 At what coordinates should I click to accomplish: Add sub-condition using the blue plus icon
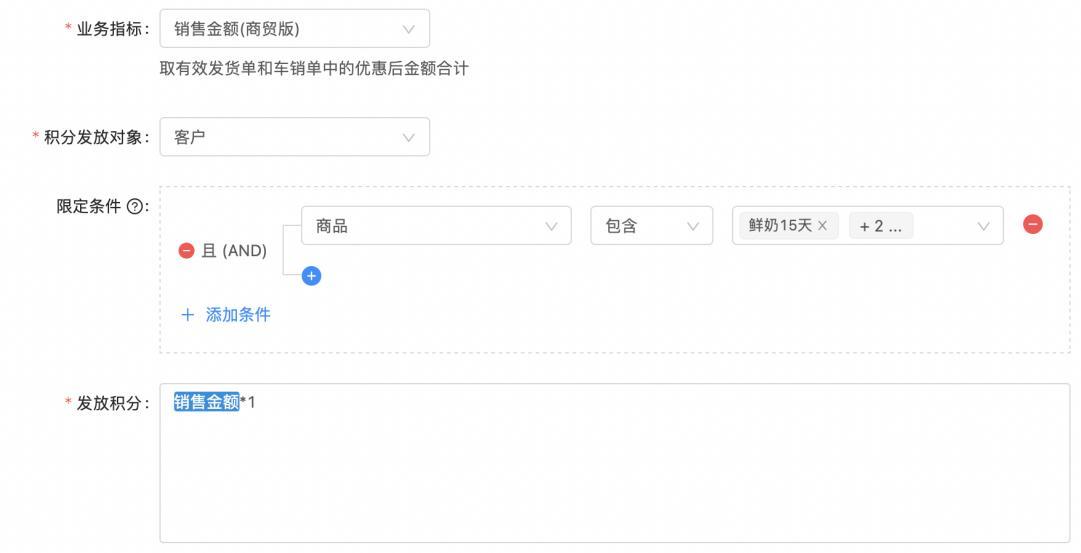(311, 275)
